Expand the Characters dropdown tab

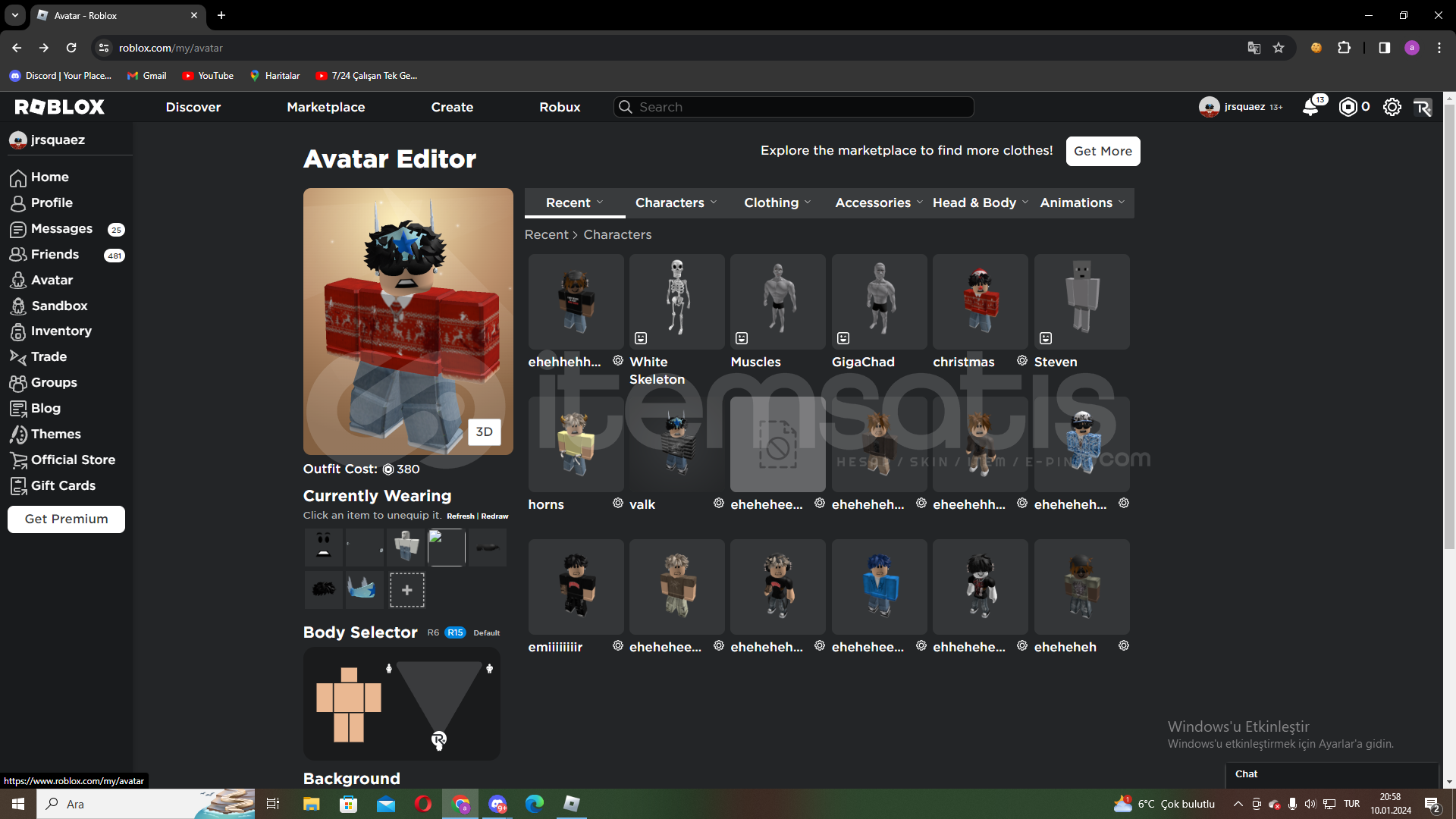point(676,202)
